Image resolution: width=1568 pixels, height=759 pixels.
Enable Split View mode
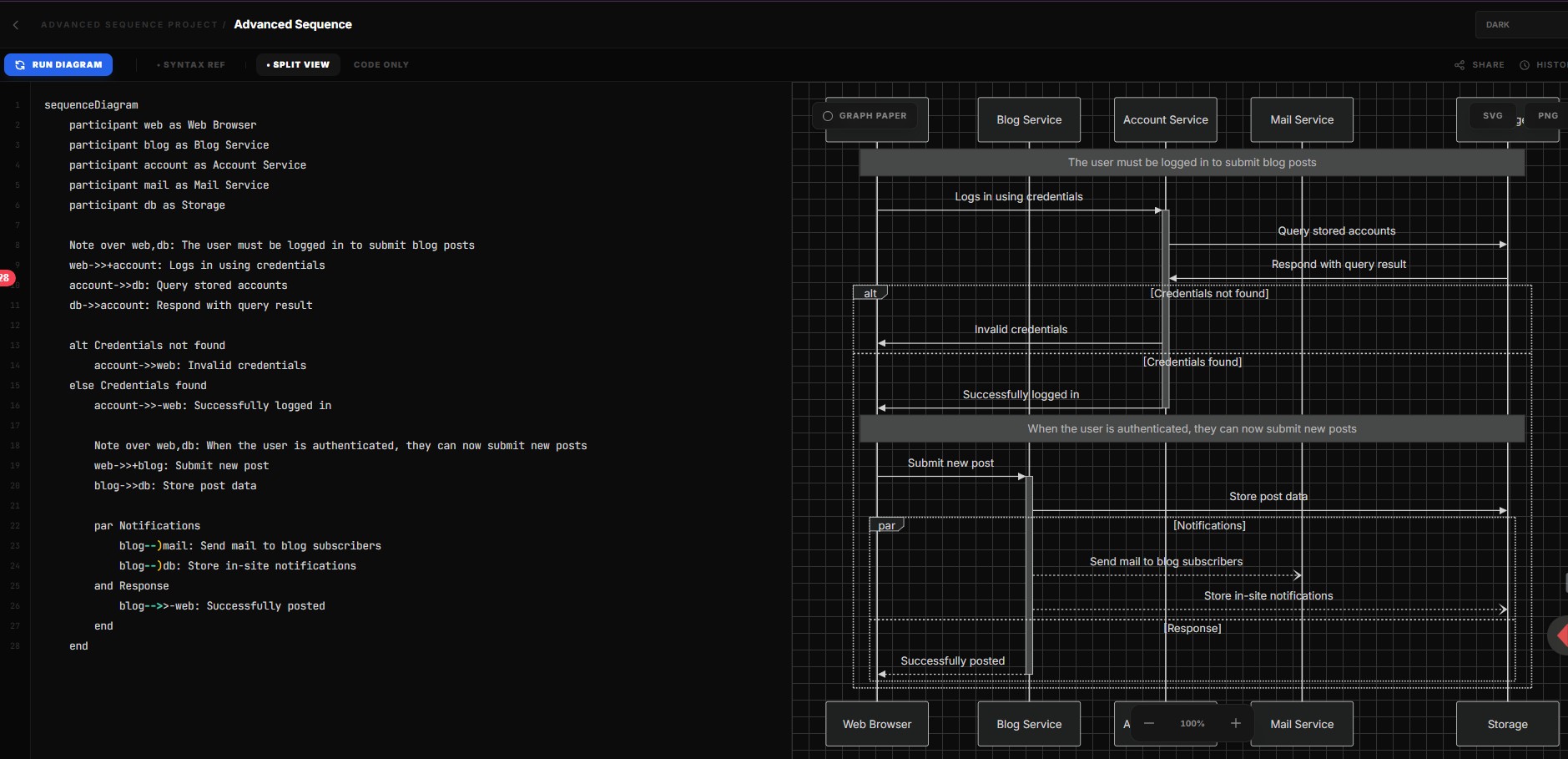pos(298,64)
